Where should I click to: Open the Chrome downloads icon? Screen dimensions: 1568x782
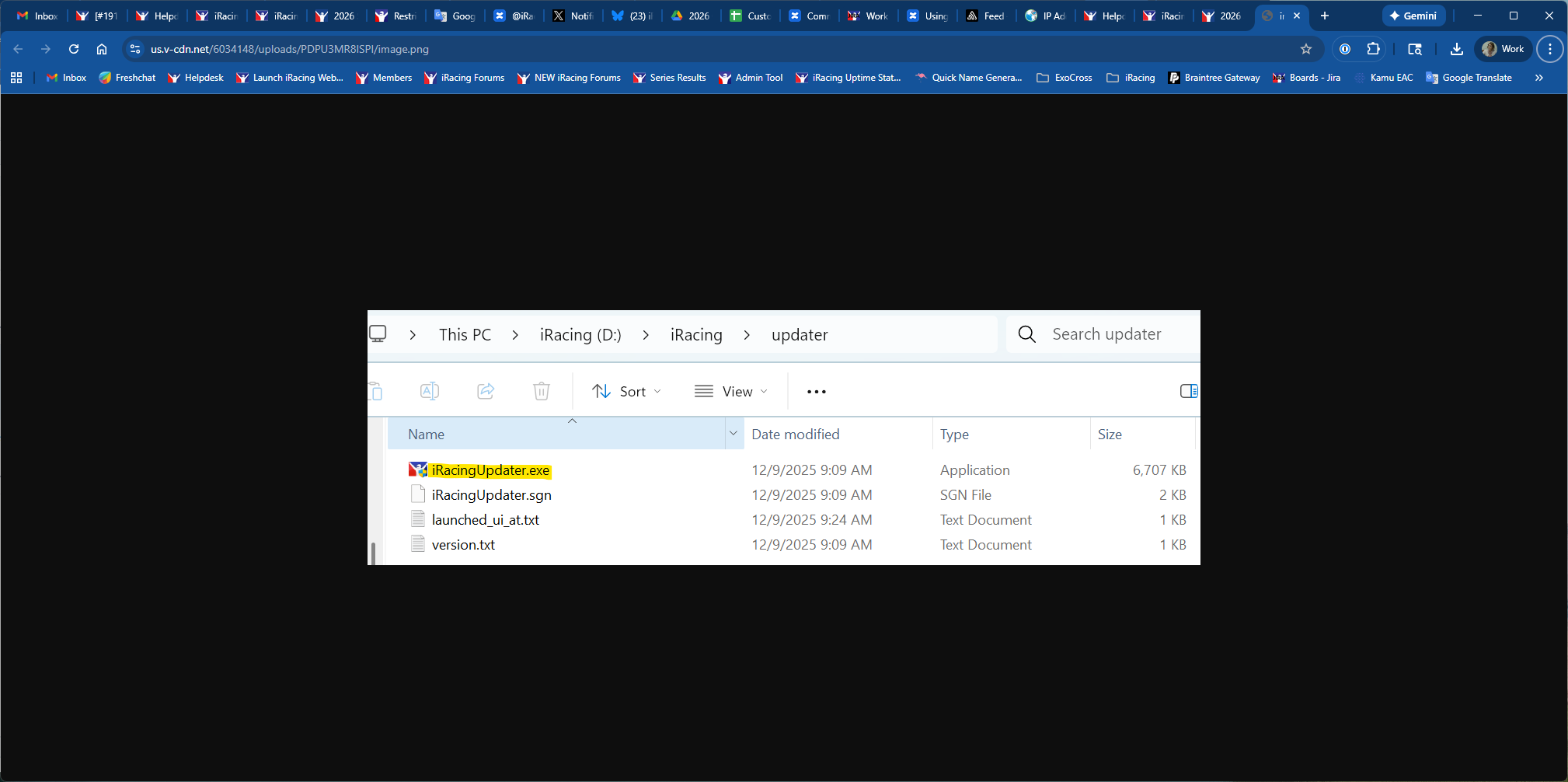pyautogui.click(x=1457, y=49)
